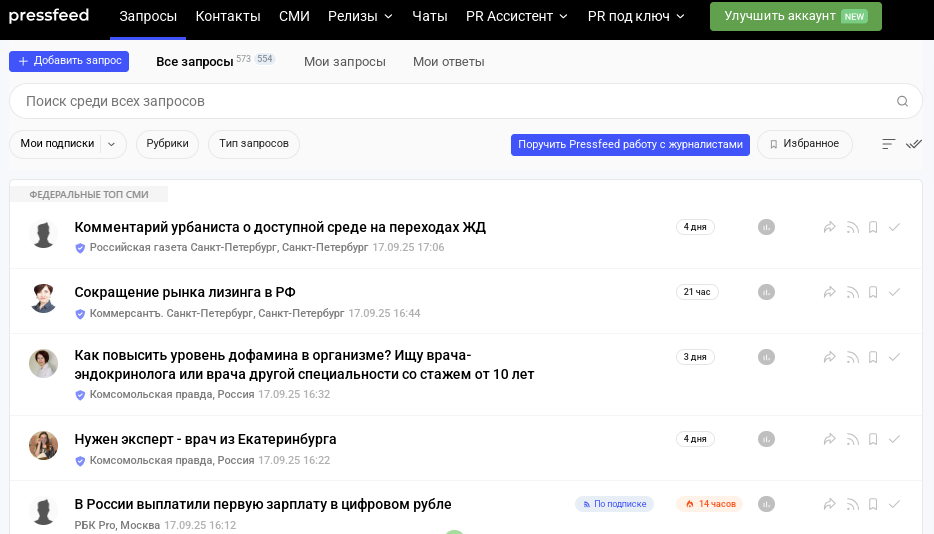
Task: Open stats icon for цифровой рубль request
Action: point(766,504)
